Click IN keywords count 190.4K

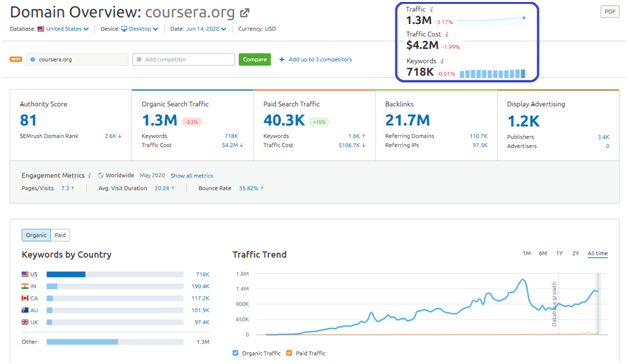pos(200,286)
